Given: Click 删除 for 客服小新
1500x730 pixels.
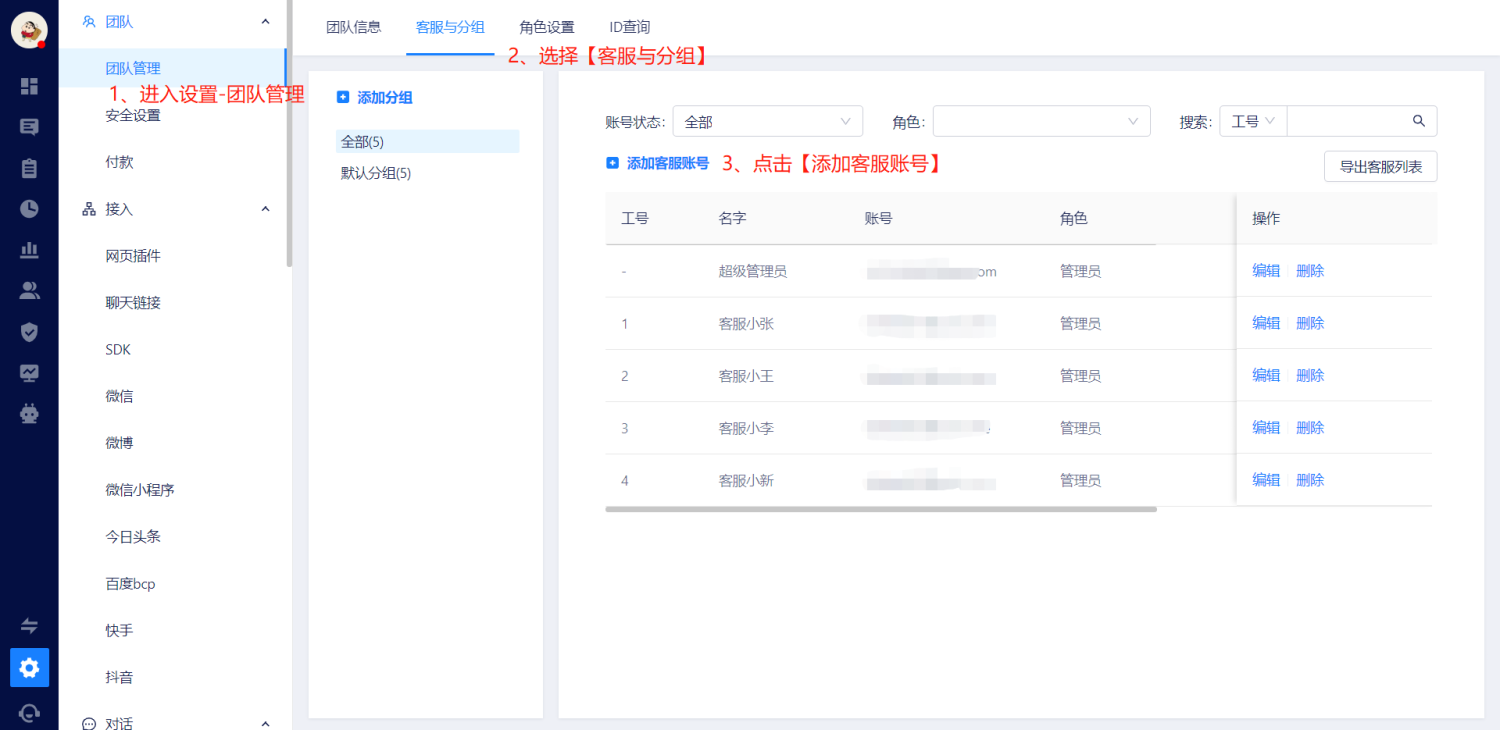Looking at the screenshot, I should coord(1310,480).
